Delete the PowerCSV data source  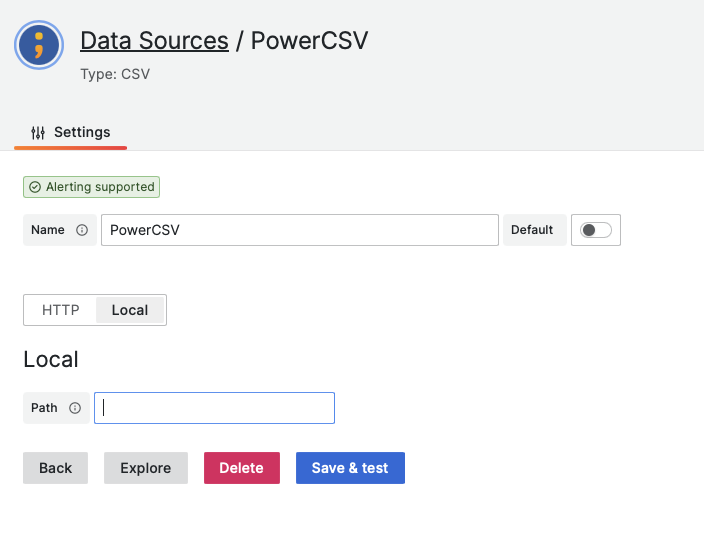click(242, 468)
